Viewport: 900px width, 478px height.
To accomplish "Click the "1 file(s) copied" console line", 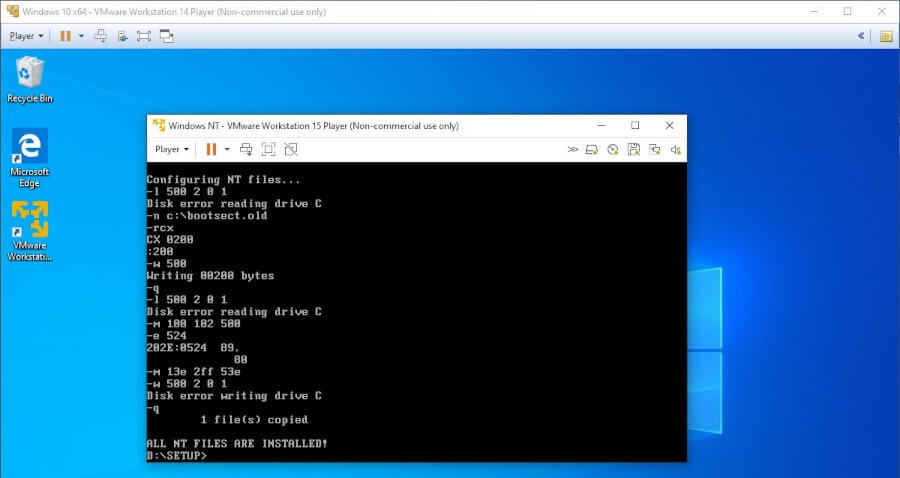I will click(254, 419).
